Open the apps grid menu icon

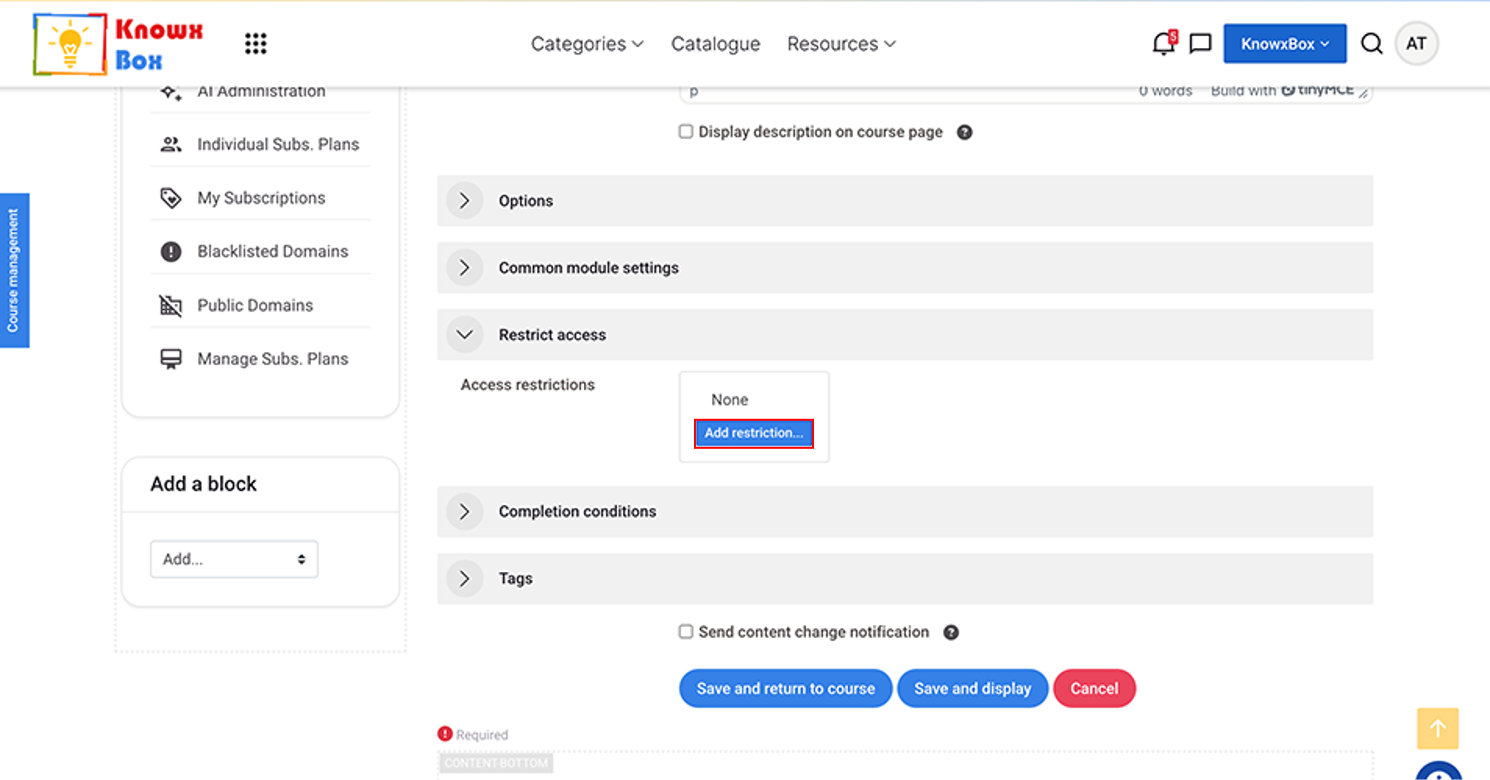coord(256,44)
